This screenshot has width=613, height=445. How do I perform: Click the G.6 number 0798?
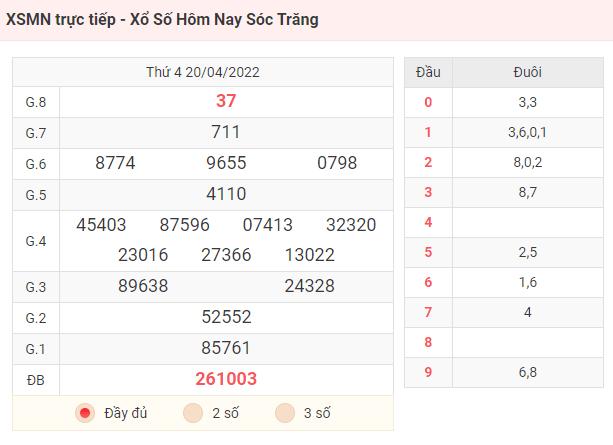point(337,163)
